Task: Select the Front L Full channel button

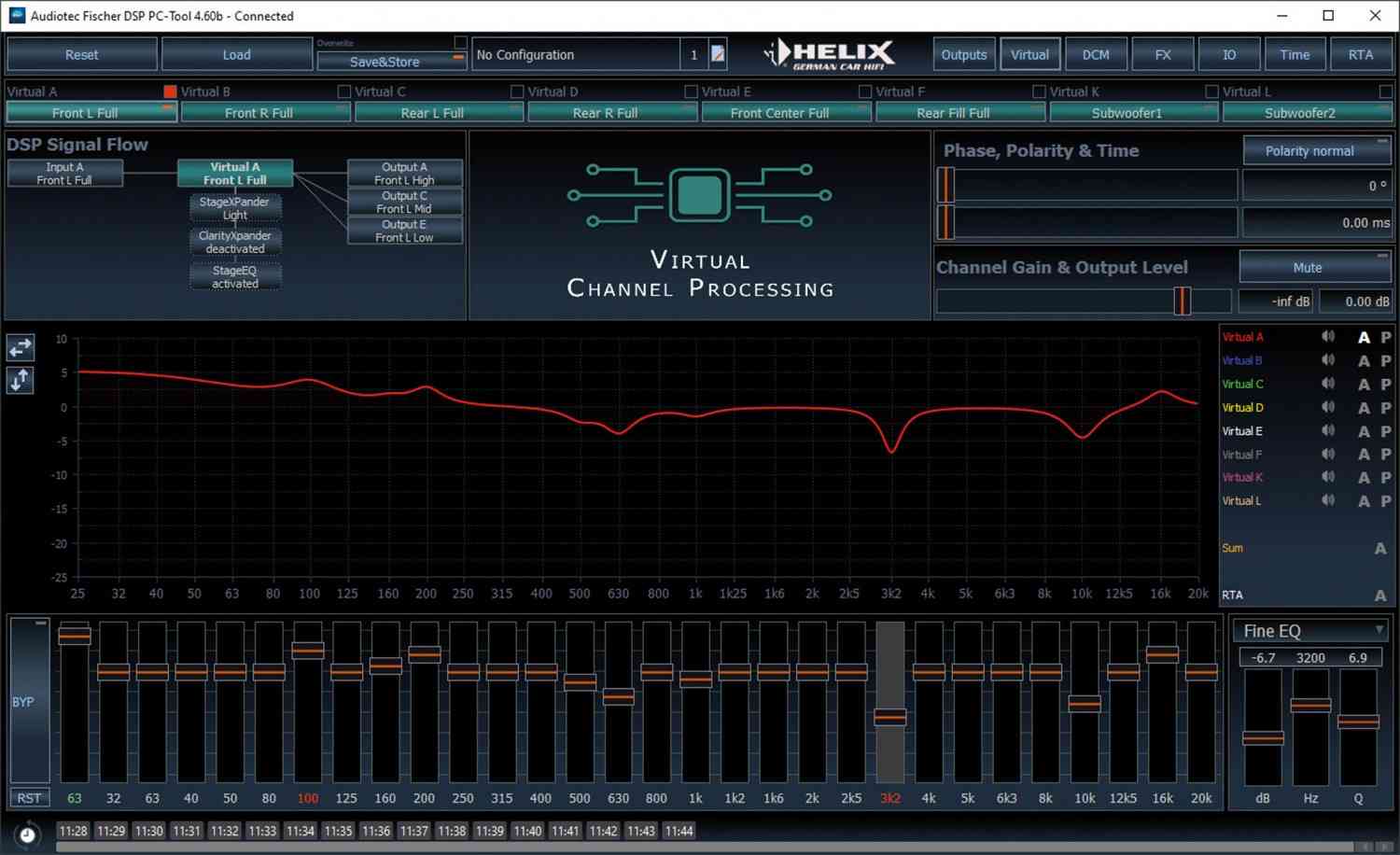Action: pyautogui.click(x=91, y=113)
